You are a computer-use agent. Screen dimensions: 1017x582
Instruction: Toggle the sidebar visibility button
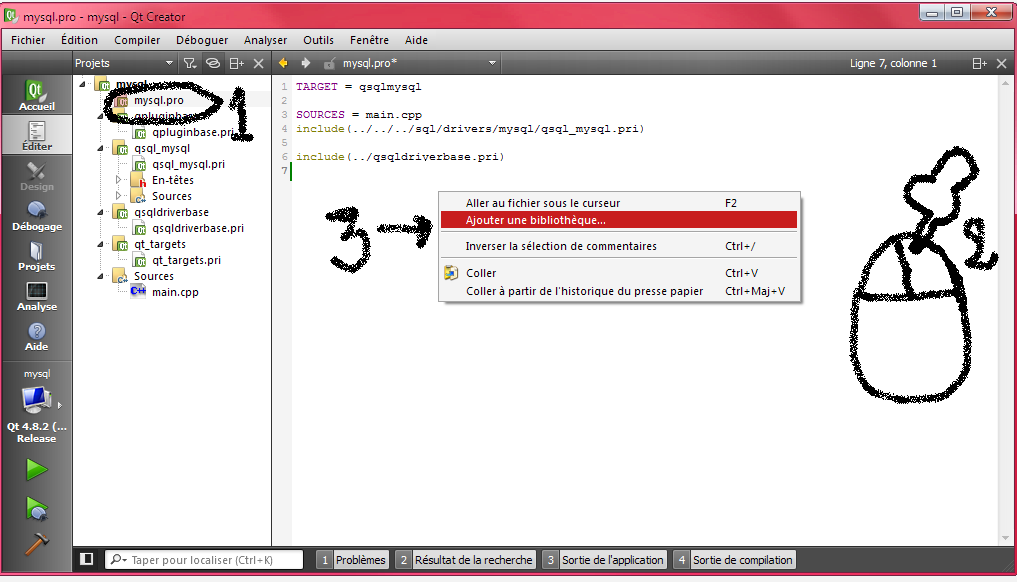point(86,559)
